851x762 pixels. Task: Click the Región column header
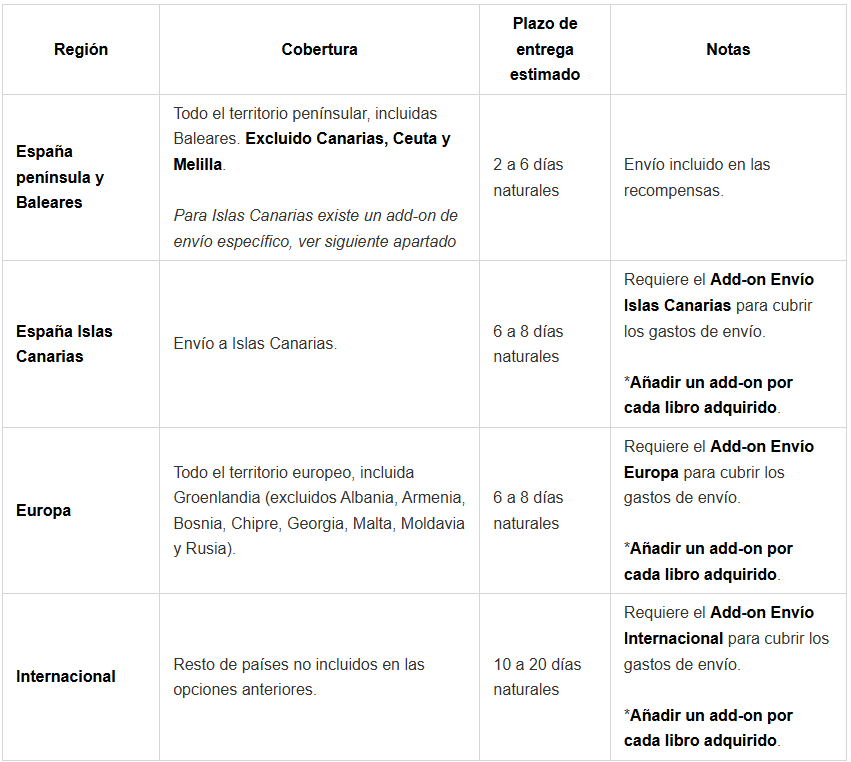pos(81,49)
